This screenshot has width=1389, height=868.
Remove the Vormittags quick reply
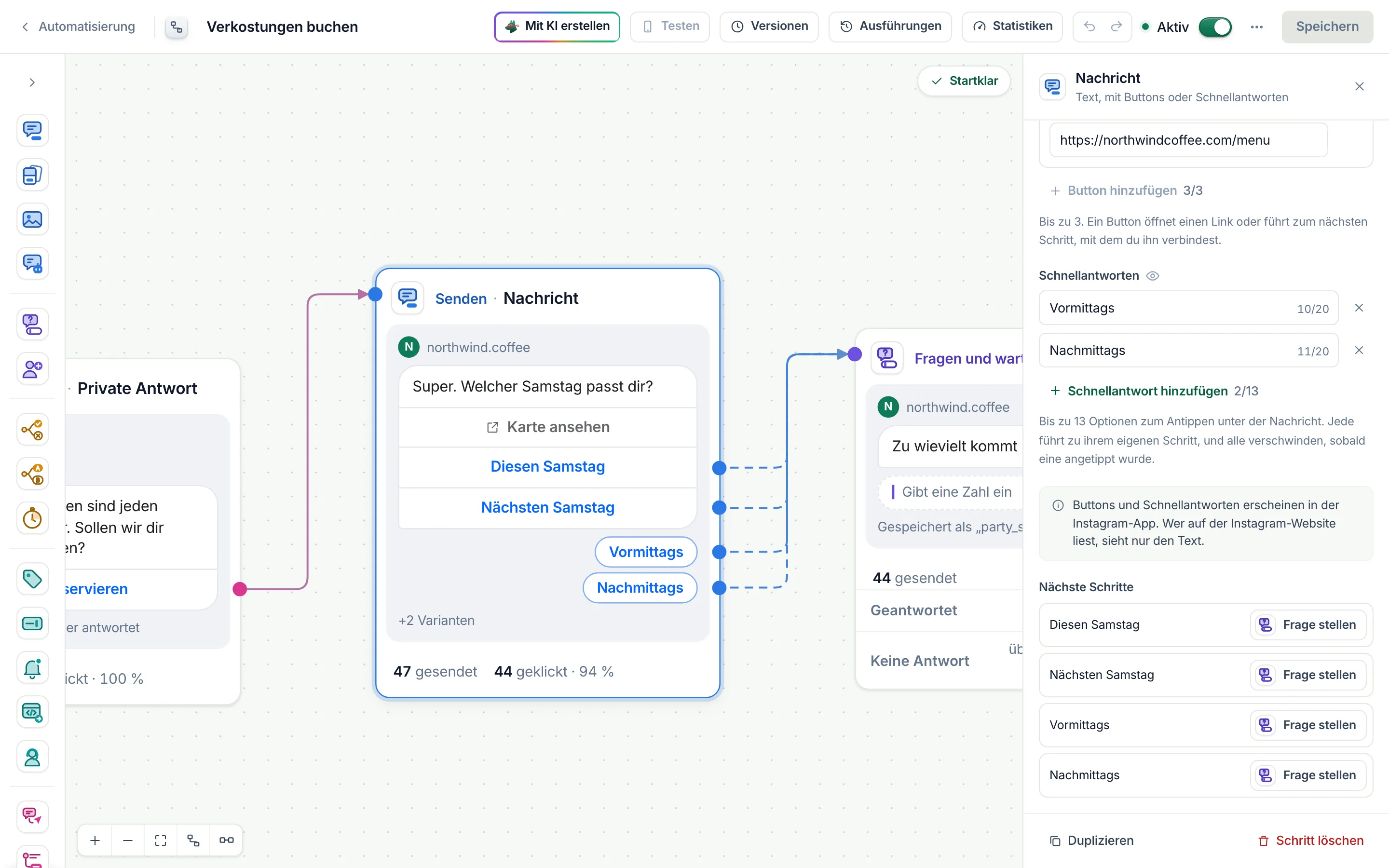pyautogui.click(x=1359, y=308)
